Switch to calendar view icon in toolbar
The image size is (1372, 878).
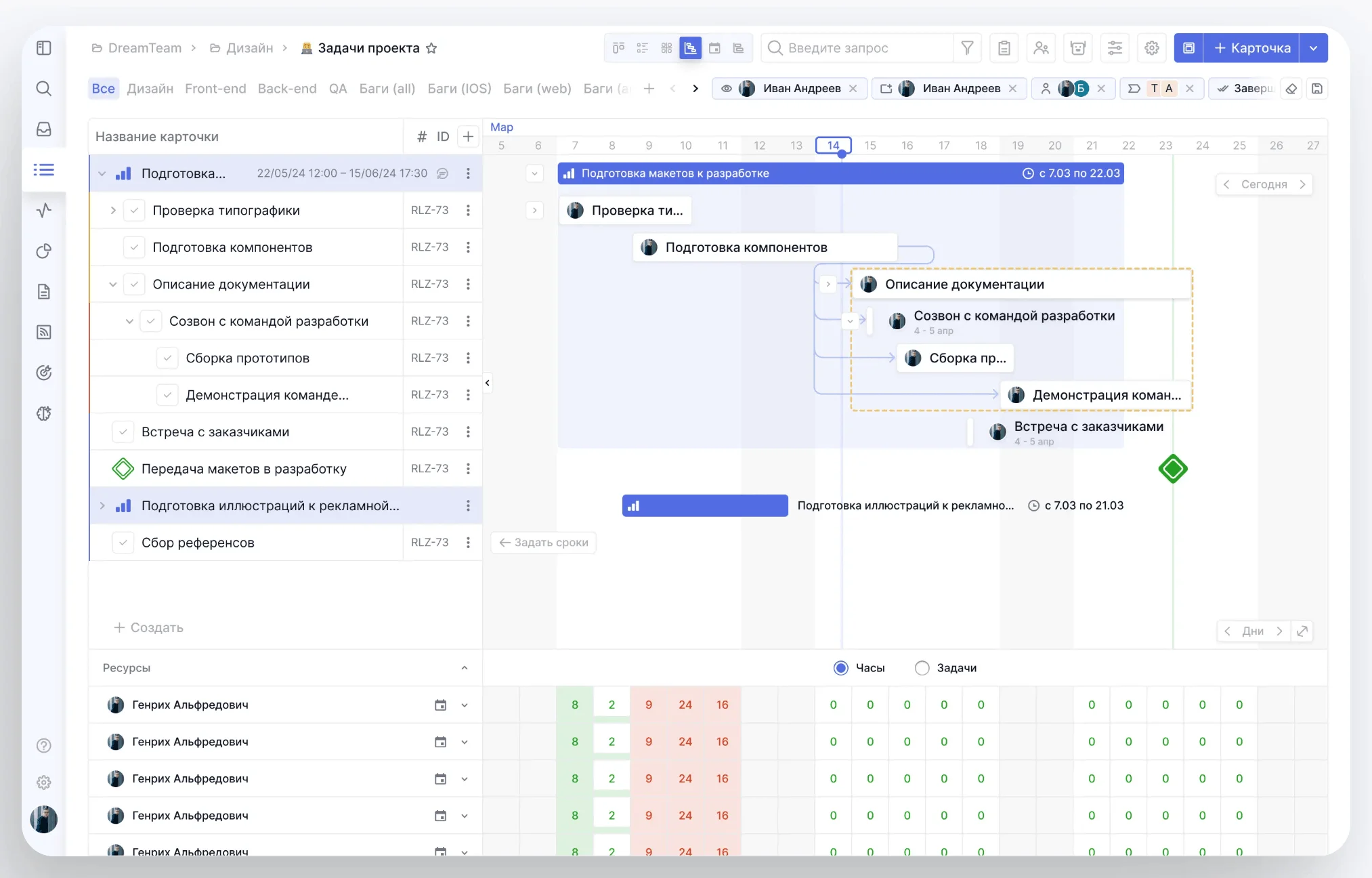(714, 48)
